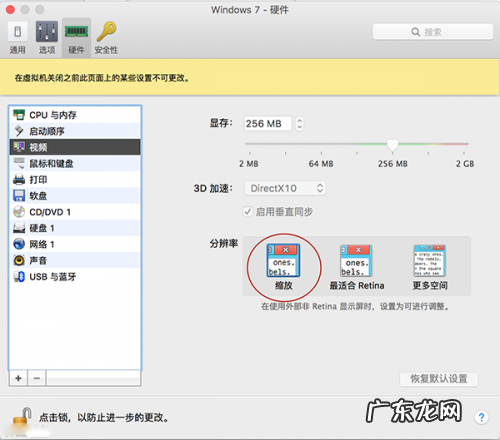The image size is (500, 440).
Task: Open help with the question mark button
Action: pyautogui.click(x=481, y=417)
